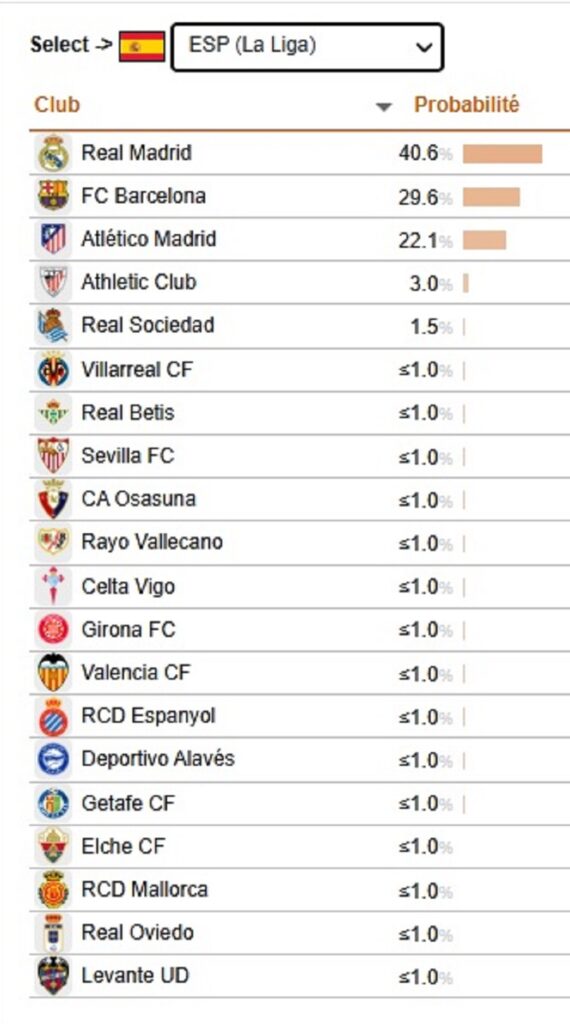Screen dimensions: 570x1024
Task: Click the Athletic Club crest icon
Action: (x=54, y=282)
